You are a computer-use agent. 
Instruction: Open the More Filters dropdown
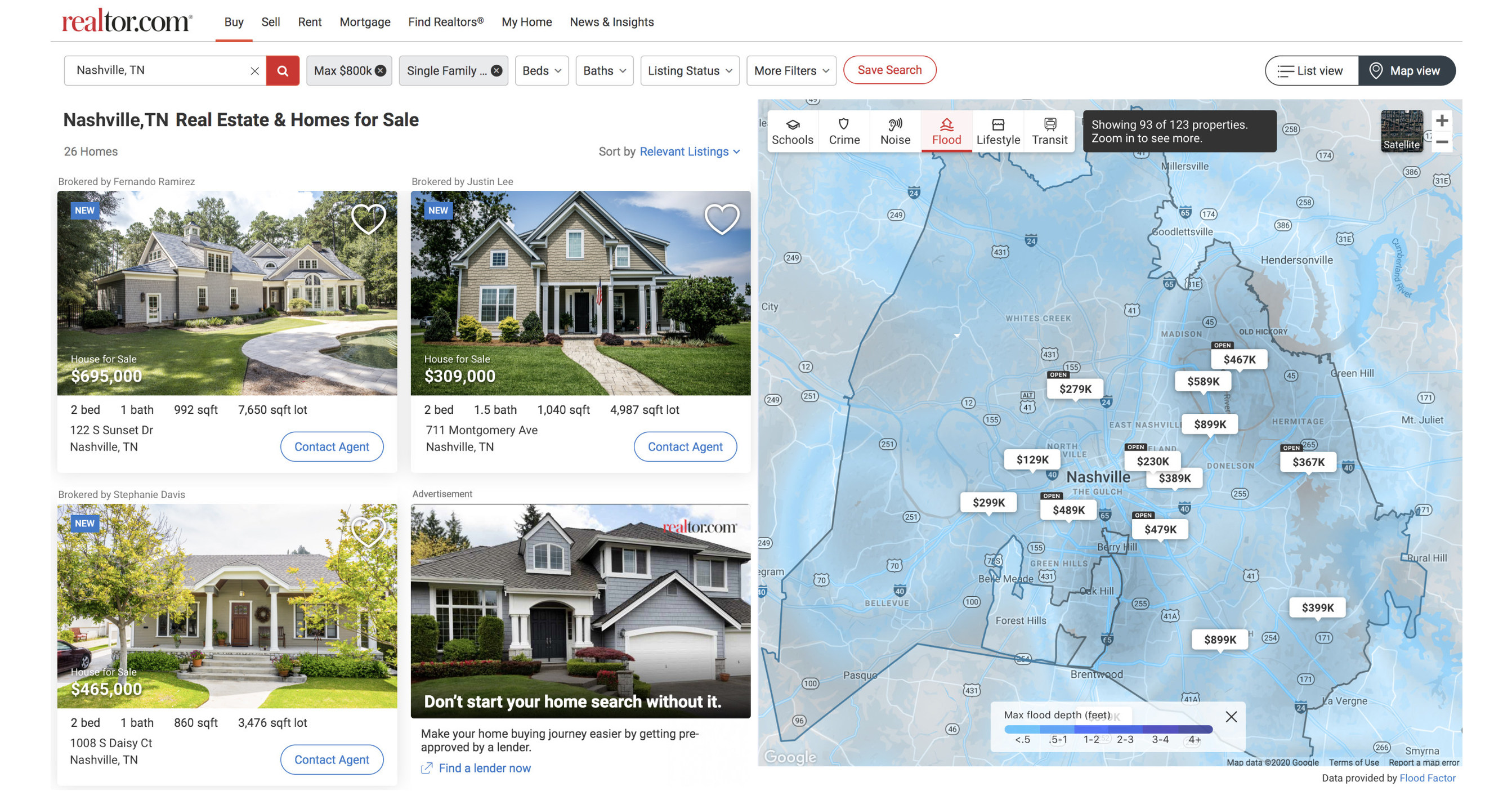(791, 70)
